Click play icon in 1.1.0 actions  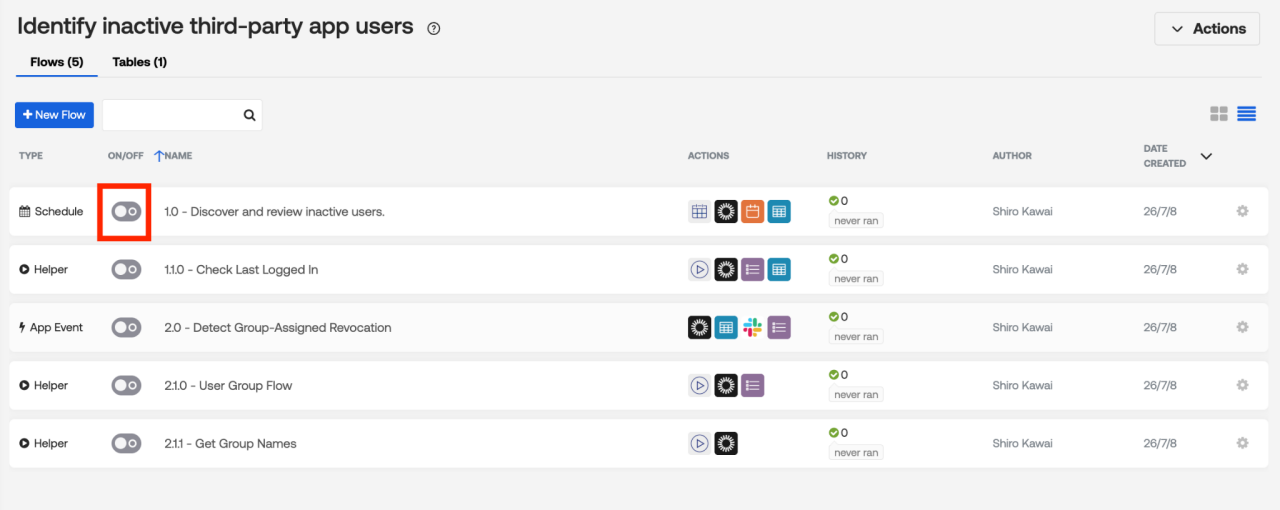(700, 269)
